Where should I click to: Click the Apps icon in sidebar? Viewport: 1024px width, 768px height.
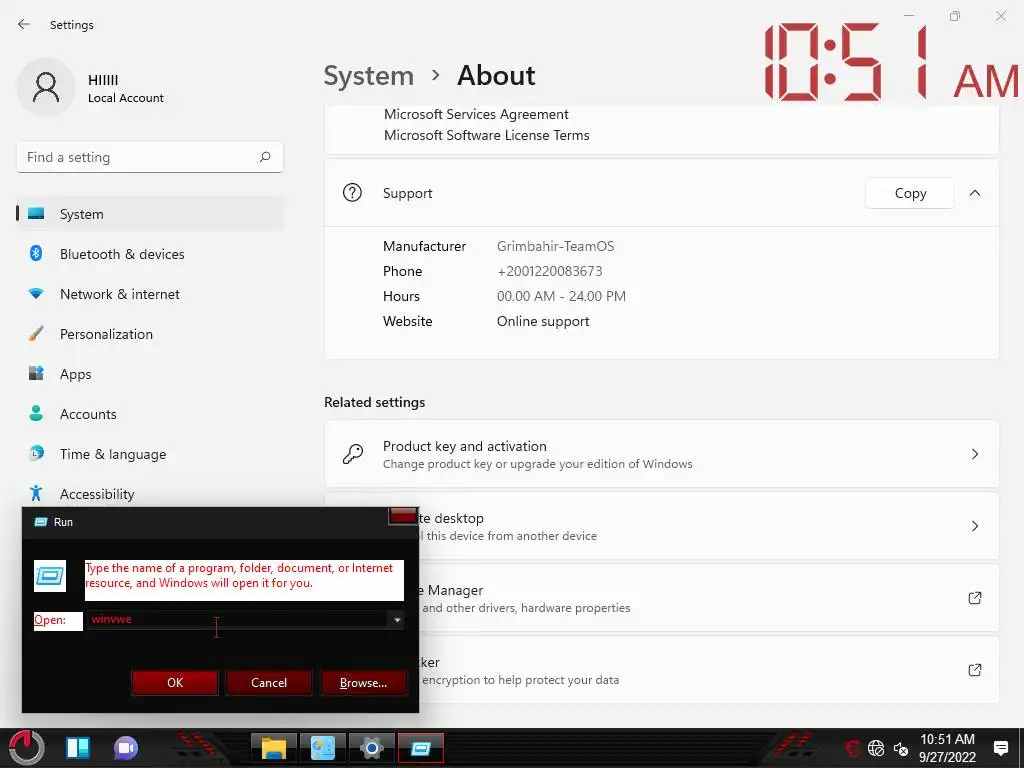pos(36,374)
